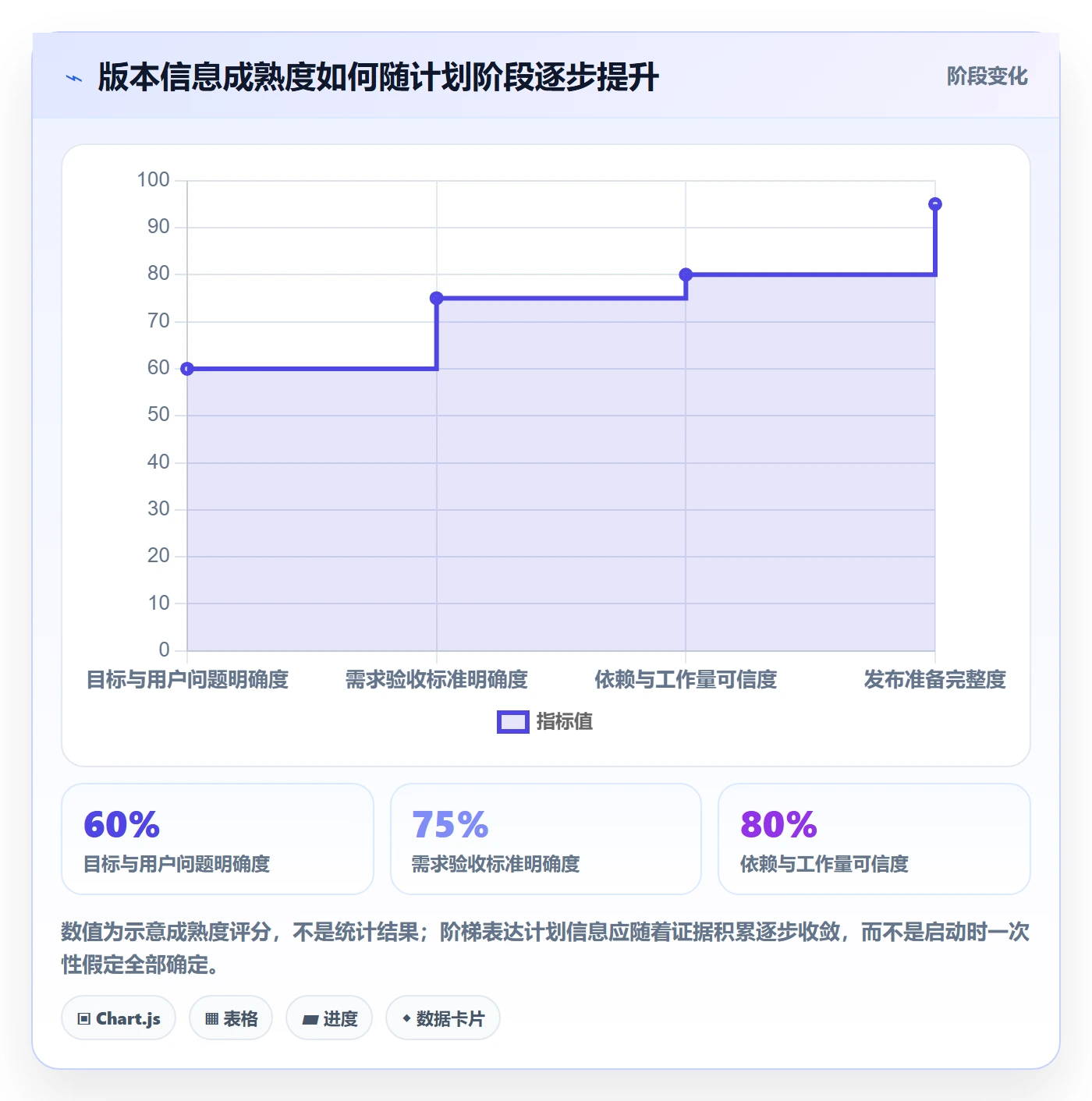This screenshot has height=1101, width=1092.
Task: Select the Chart.js tag chip
Action: [x=119, y=1018]
